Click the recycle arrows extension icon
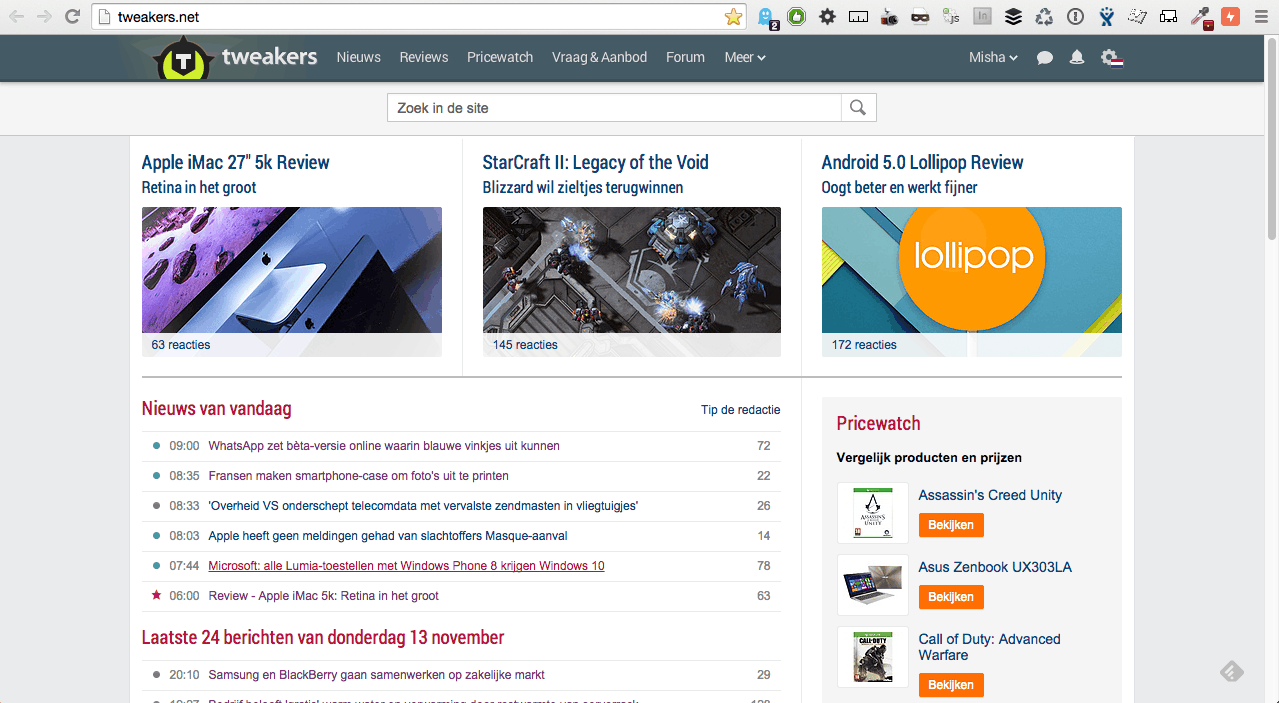The image size is (1279, 703). click(x=1044, y=16)
